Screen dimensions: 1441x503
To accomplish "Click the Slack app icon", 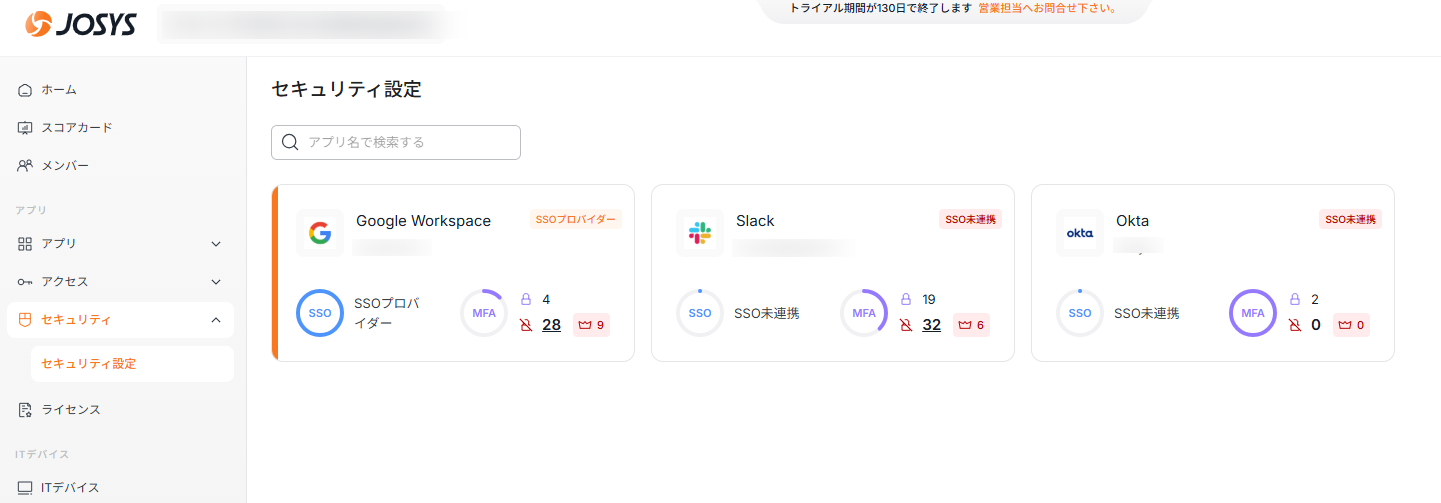I will 699,234.
